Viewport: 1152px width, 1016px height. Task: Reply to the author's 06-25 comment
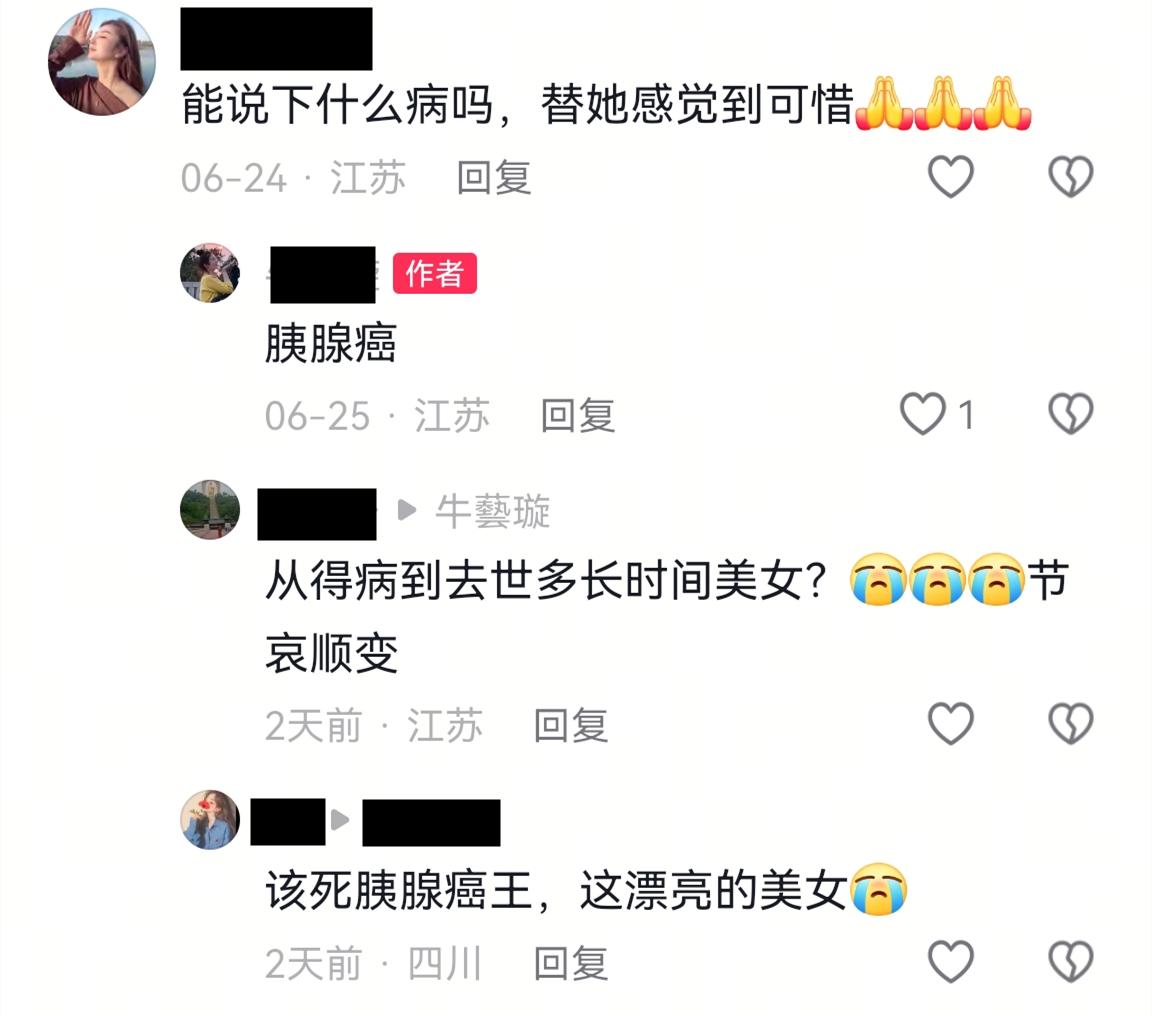click(x=577, y=416)
